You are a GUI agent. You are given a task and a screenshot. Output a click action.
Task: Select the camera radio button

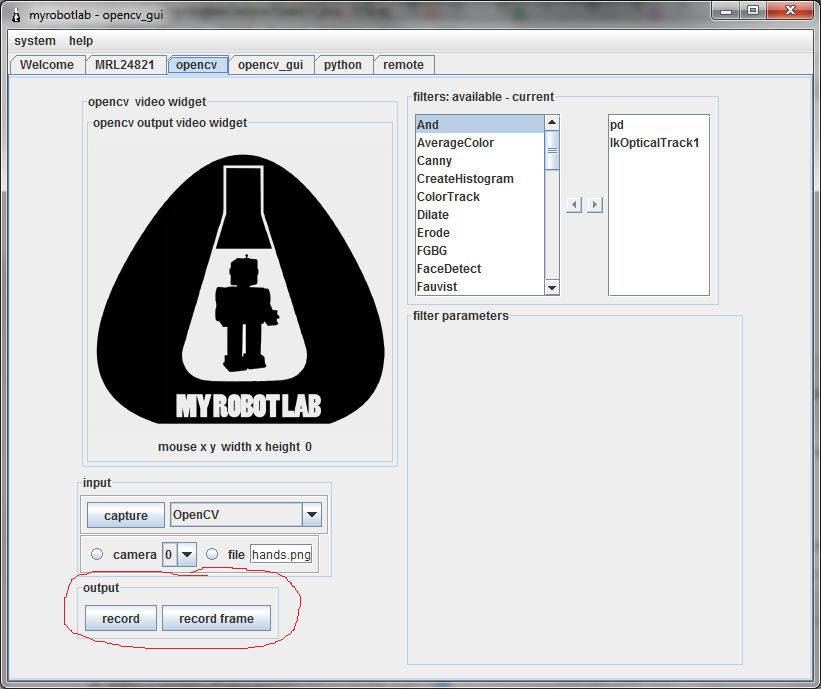click(97, 554)
